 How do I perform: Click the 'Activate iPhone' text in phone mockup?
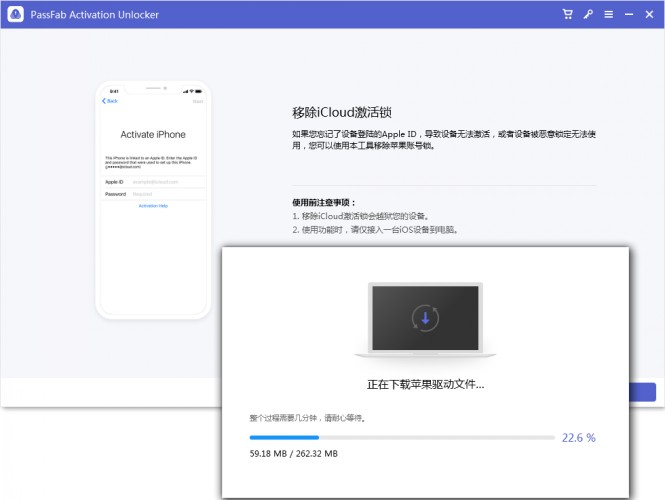coord(153,134)
